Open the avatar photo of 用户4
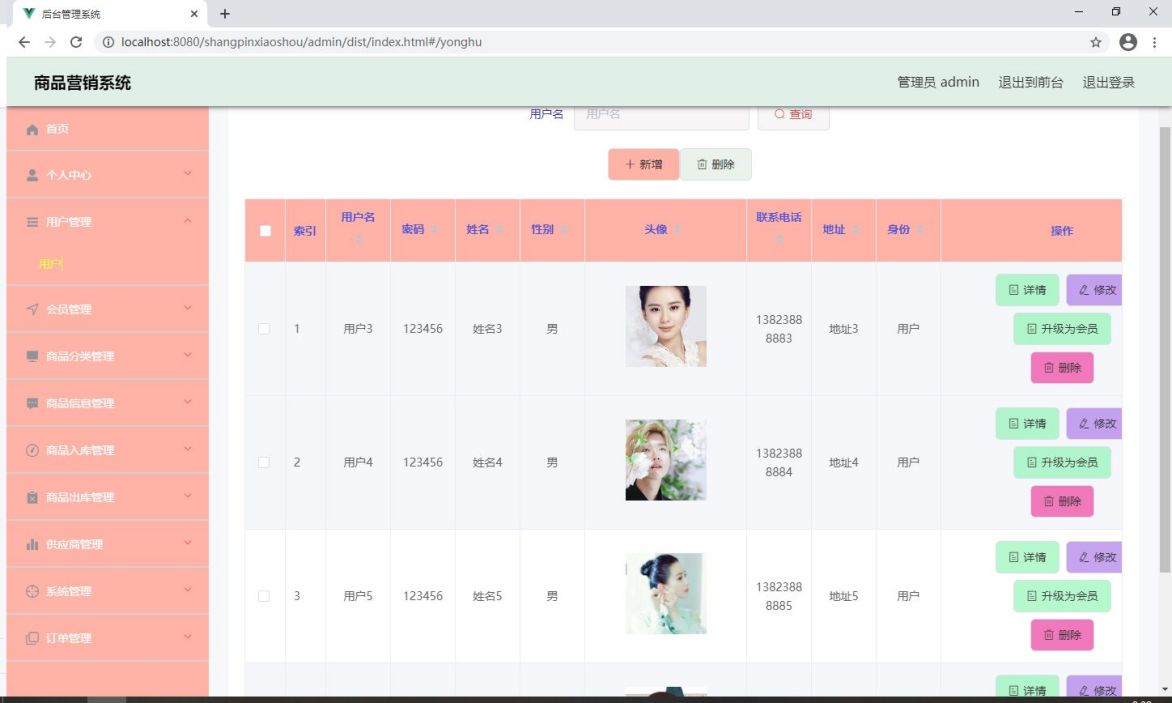Viewport: 1172px width, 703px height. [666, 460]
